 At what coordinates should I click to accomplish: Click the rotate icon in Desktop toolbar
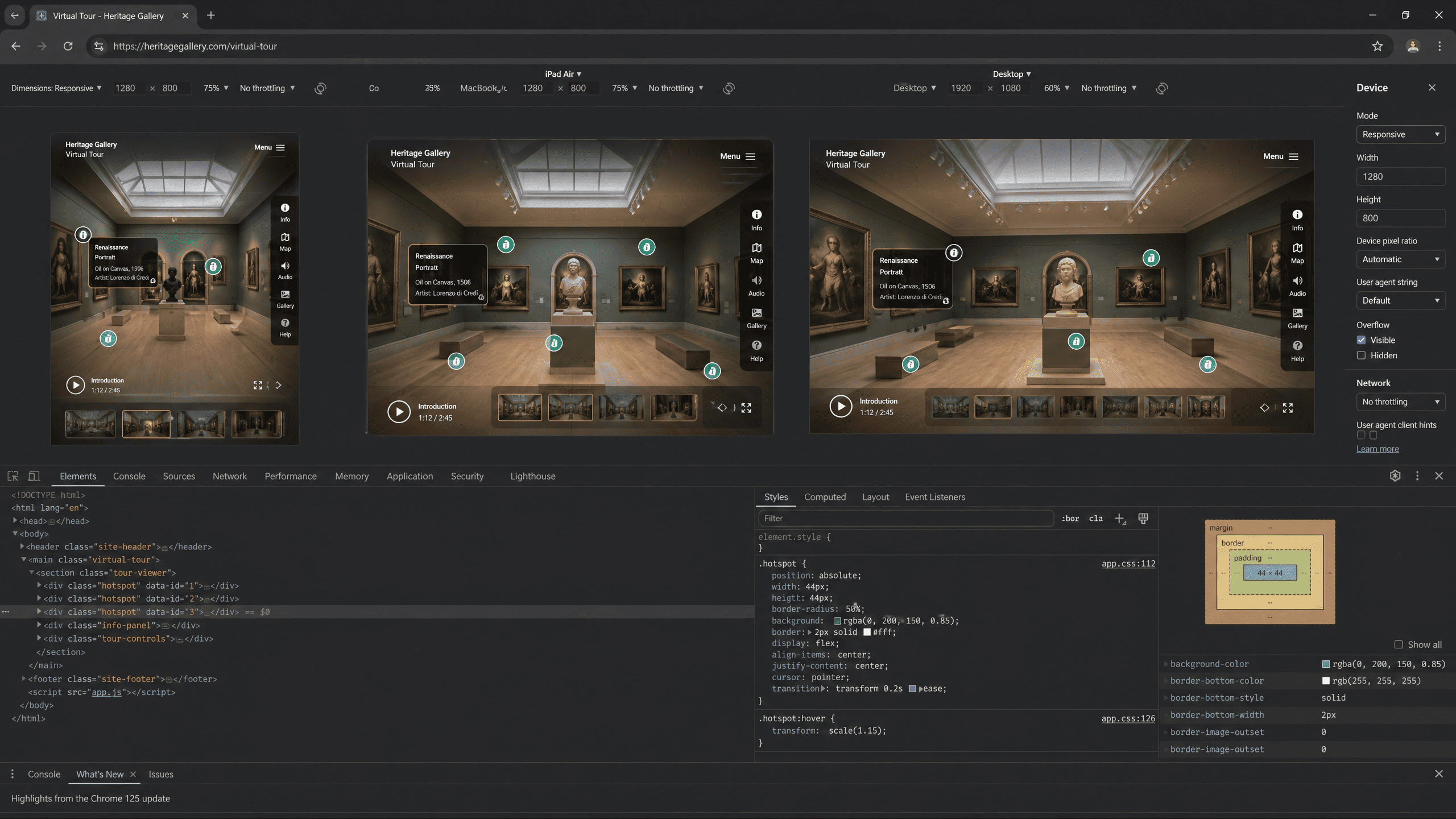(1162, 88)
